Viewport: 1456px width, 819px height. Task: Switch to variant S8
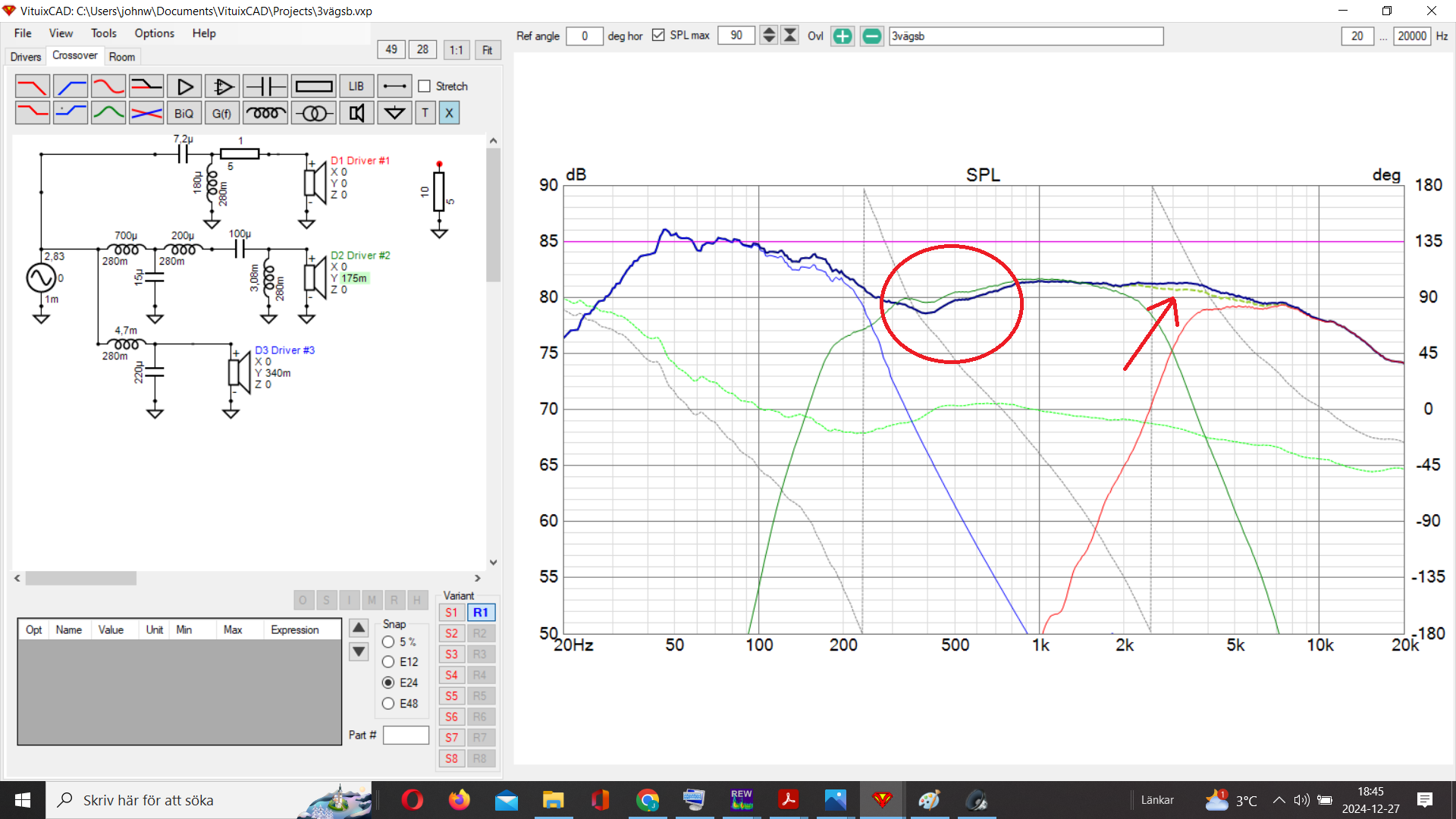click(451, 758)
